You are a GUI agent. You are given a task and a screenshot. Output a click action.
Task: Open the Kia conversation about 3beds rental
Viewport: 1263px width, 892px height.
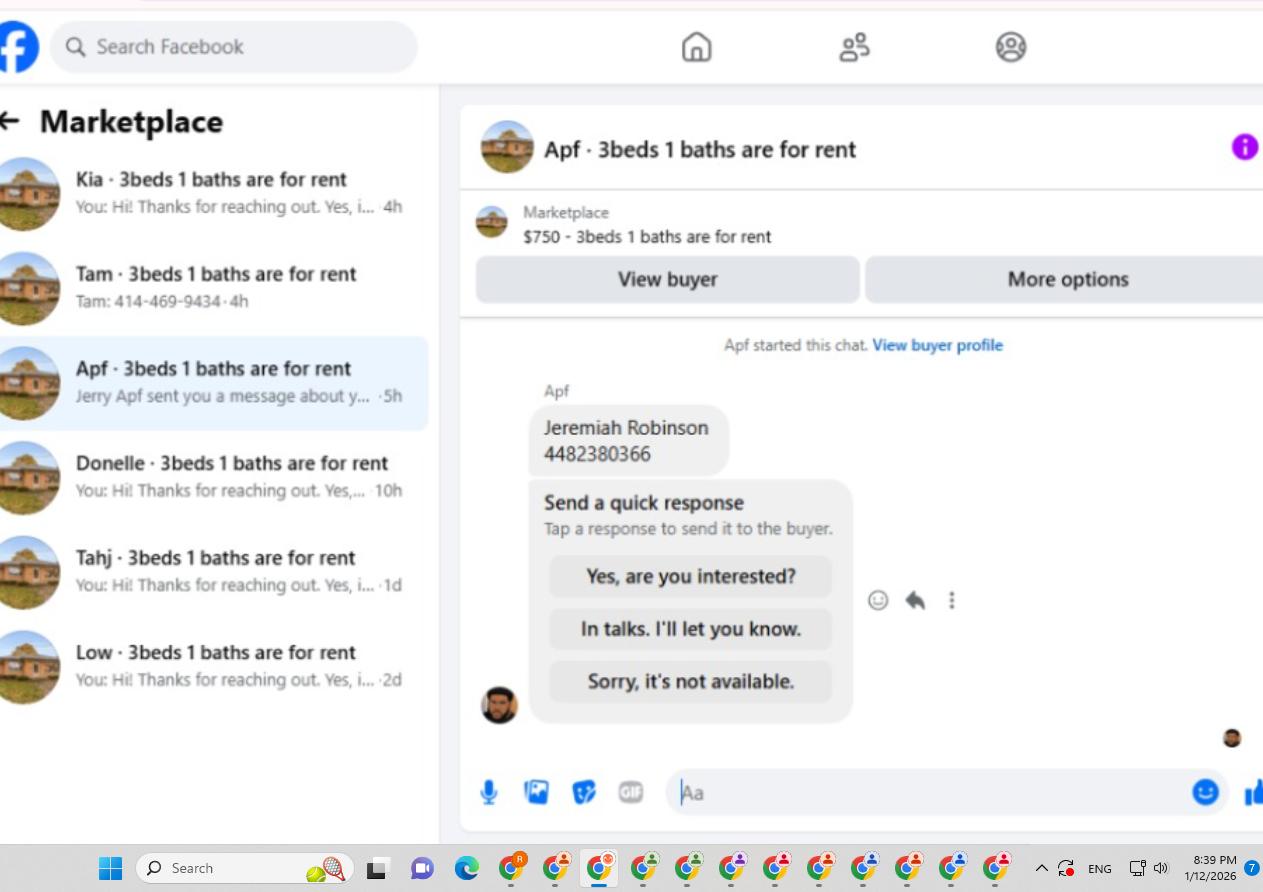click(x=214, y=194)
